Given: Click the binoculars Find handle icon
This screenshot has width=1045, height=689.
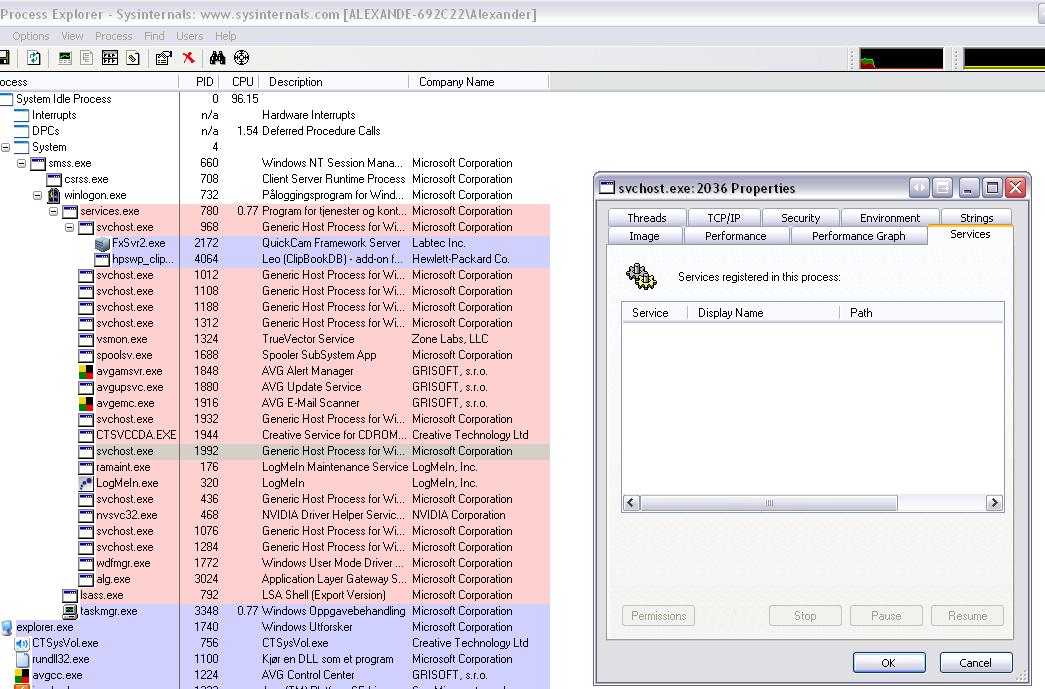Looking at the screenshot, I should pos(217,58).
